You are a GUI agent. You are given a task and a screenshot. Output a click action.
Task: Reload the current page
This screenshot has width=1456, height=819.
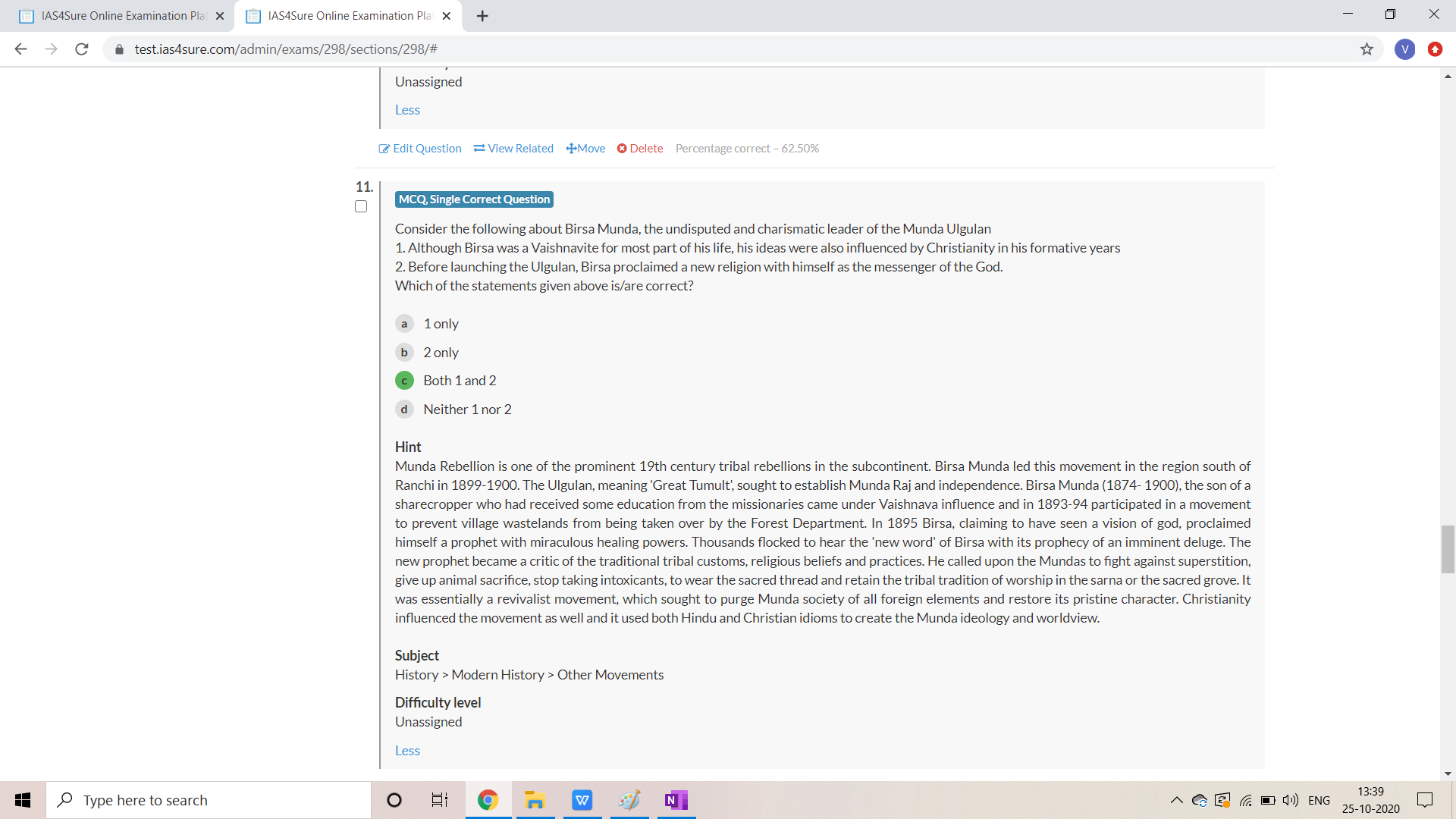coord(82,49)
